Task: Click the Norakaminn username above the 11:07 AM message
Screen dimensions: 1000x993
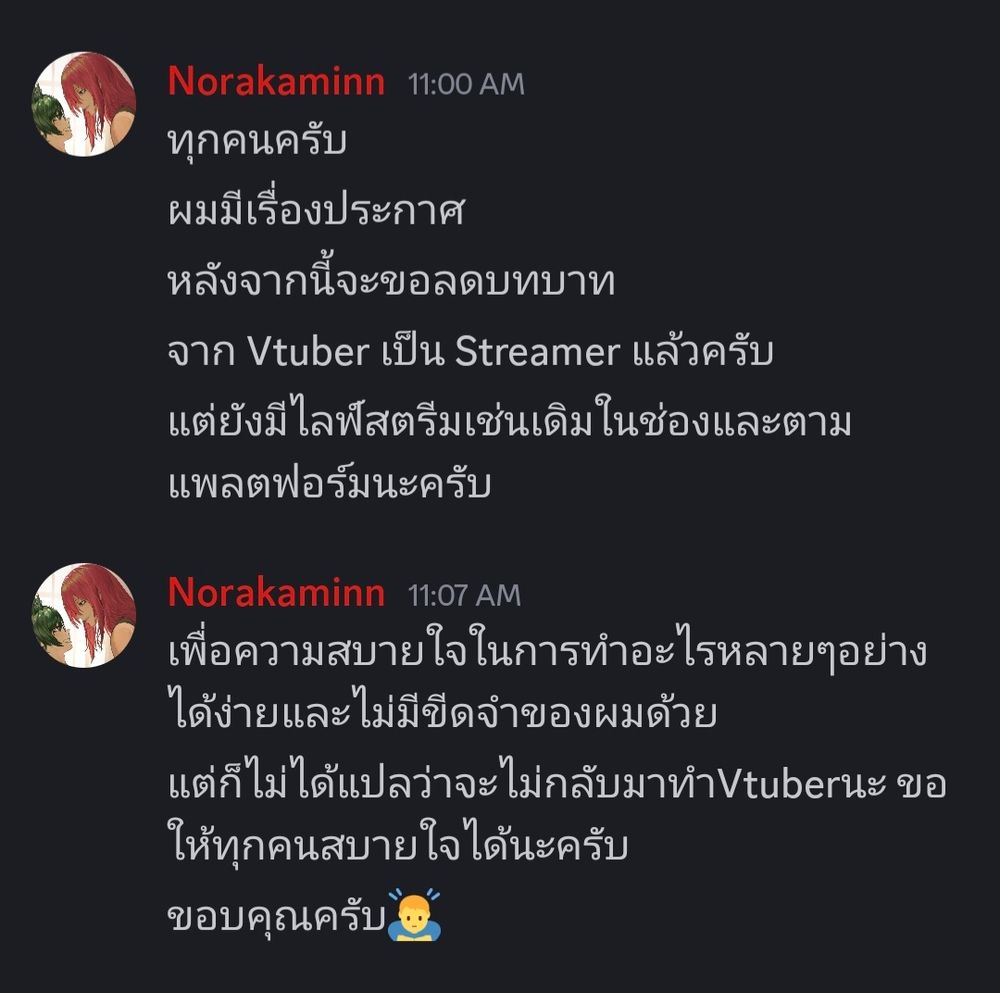Action: (x=276, y=593)
